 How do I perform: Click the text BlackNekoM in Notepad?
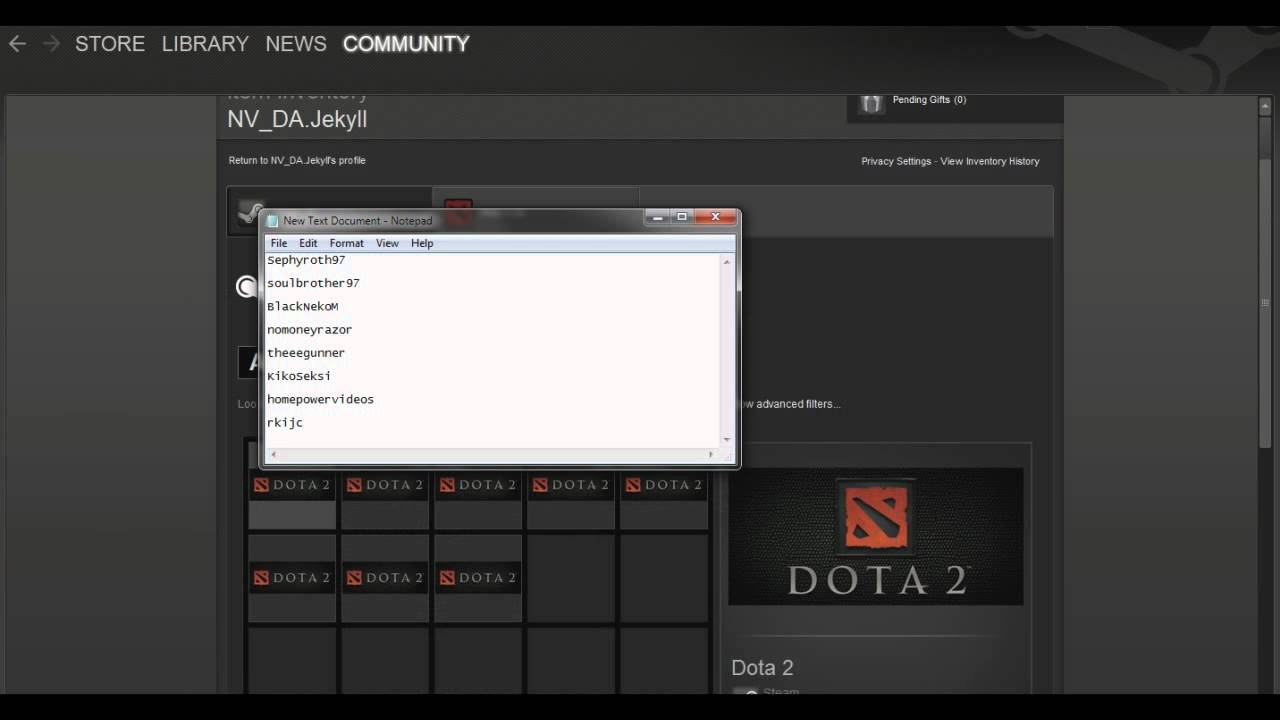pyautogui.click(x=303, y=306)
